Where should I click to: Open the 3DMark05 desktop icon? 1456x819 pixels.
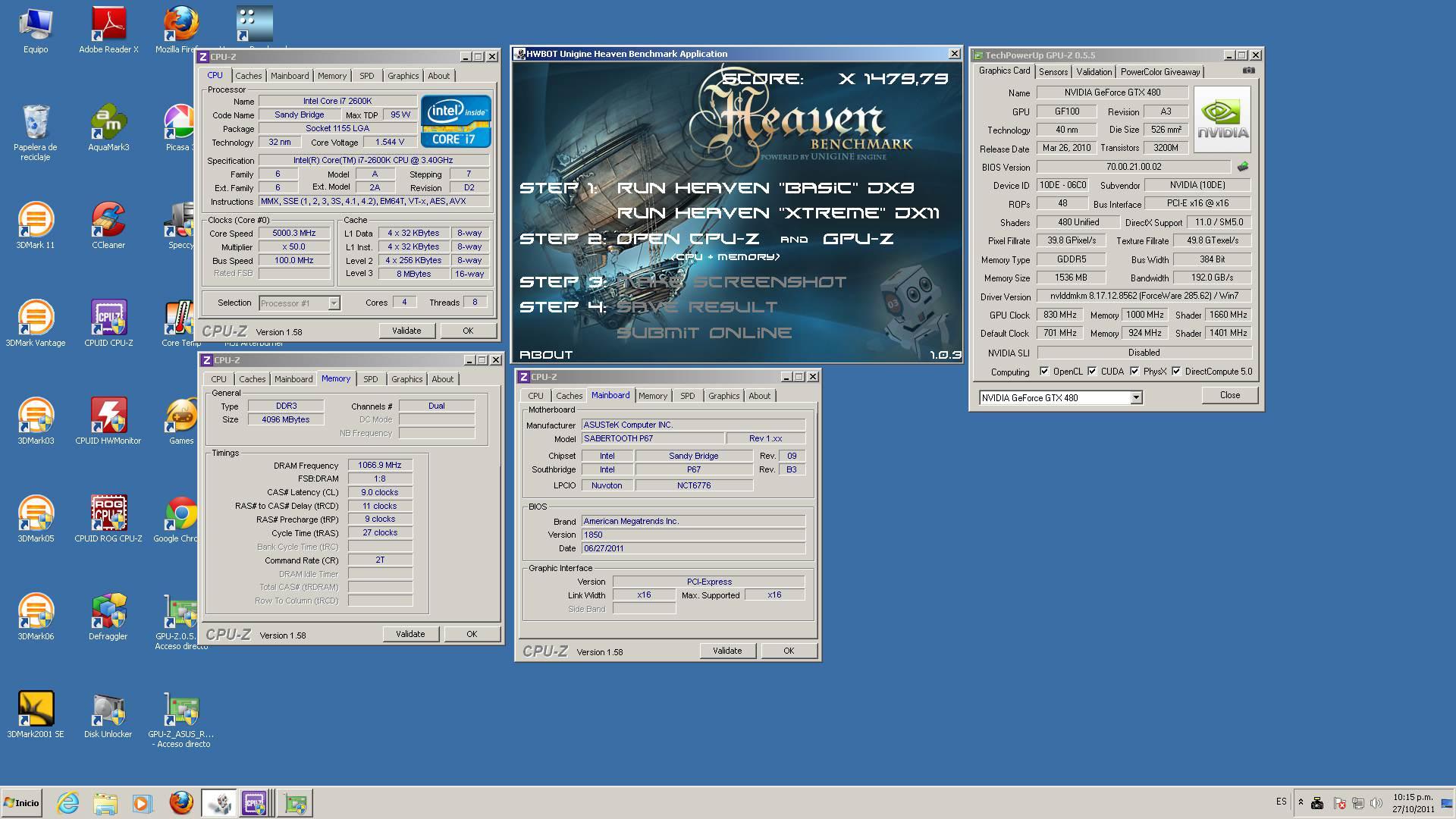(x=36, y=519)
